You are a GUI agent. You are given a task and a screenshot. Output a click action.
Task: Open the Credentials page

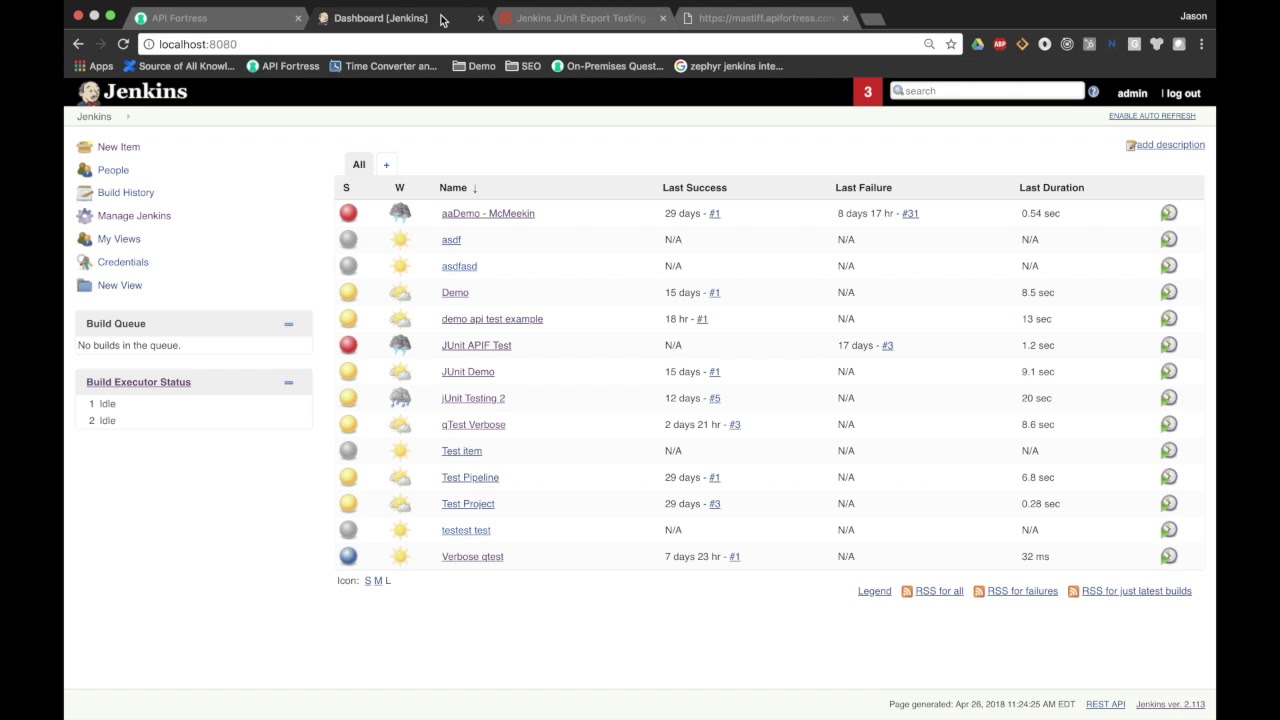coord(122,262)
